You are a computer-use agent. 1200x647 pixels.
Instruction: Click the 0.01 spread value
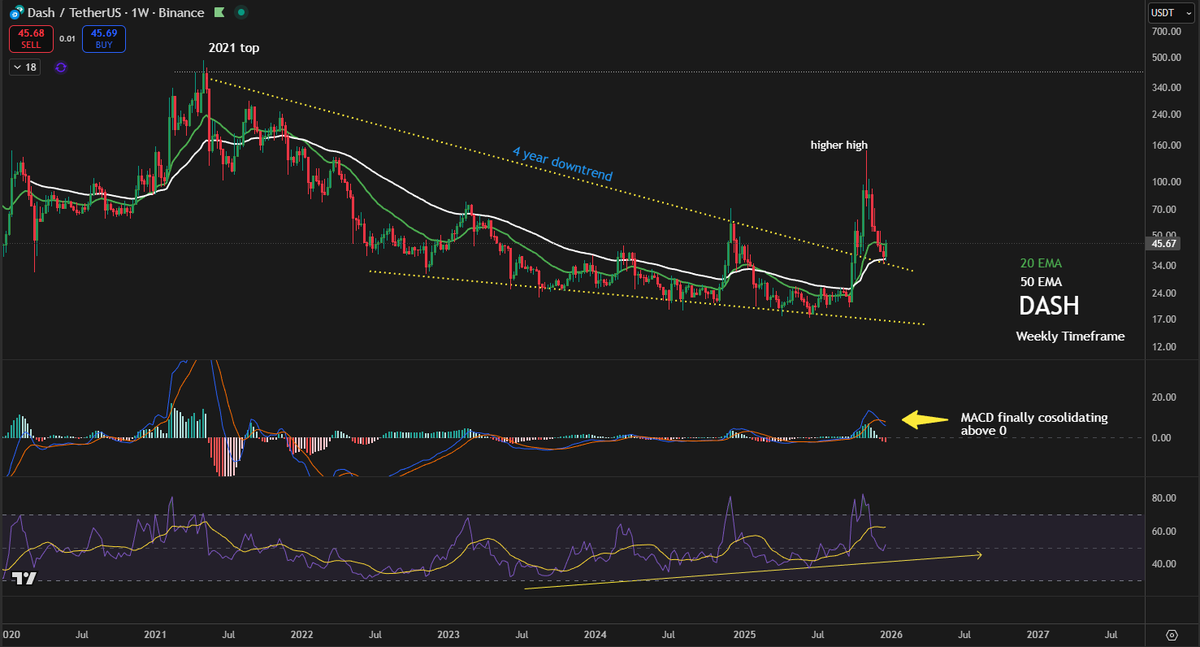tap(66, 39)
